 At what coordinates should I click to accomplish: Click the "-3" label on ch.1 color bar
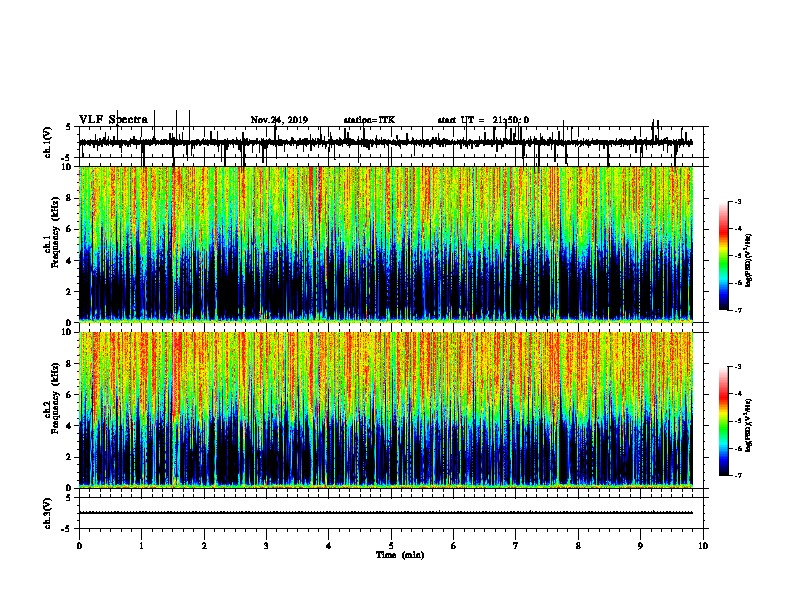pyautogui.click(x=737, y=201)
